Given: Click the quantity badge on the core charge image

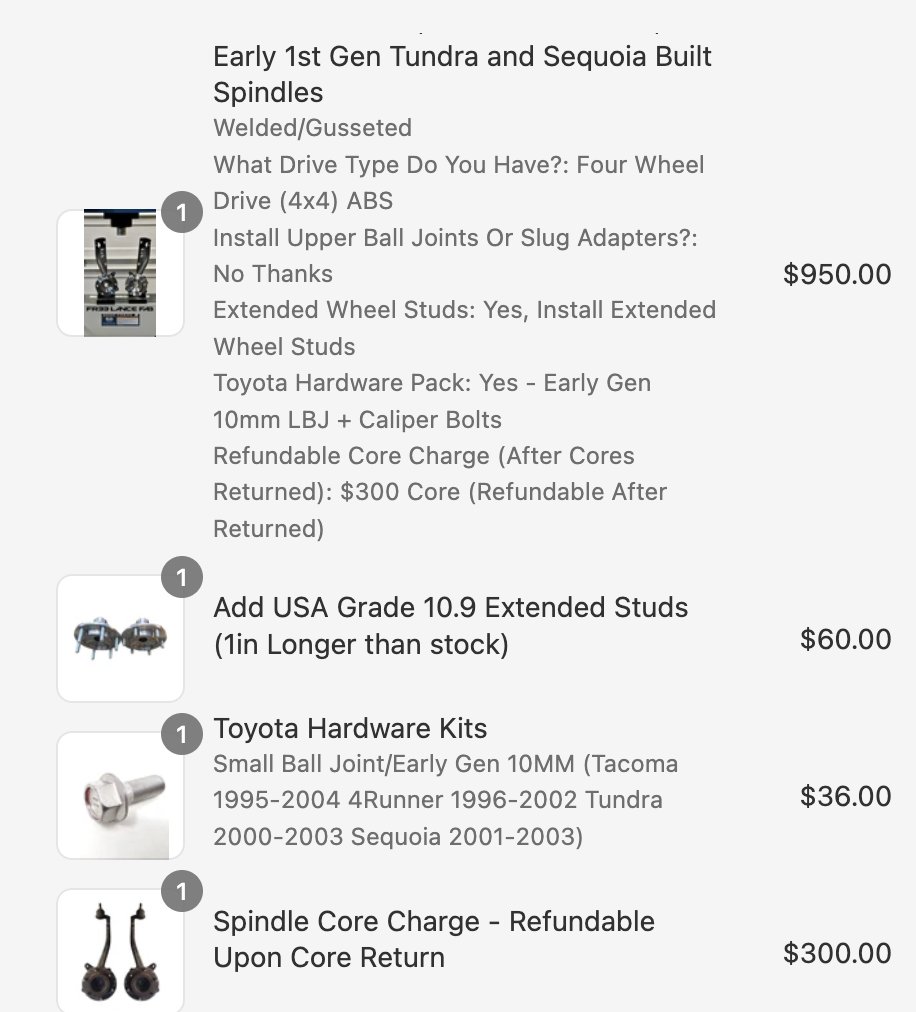Looking at the screenshot, I should coord(182,891).
